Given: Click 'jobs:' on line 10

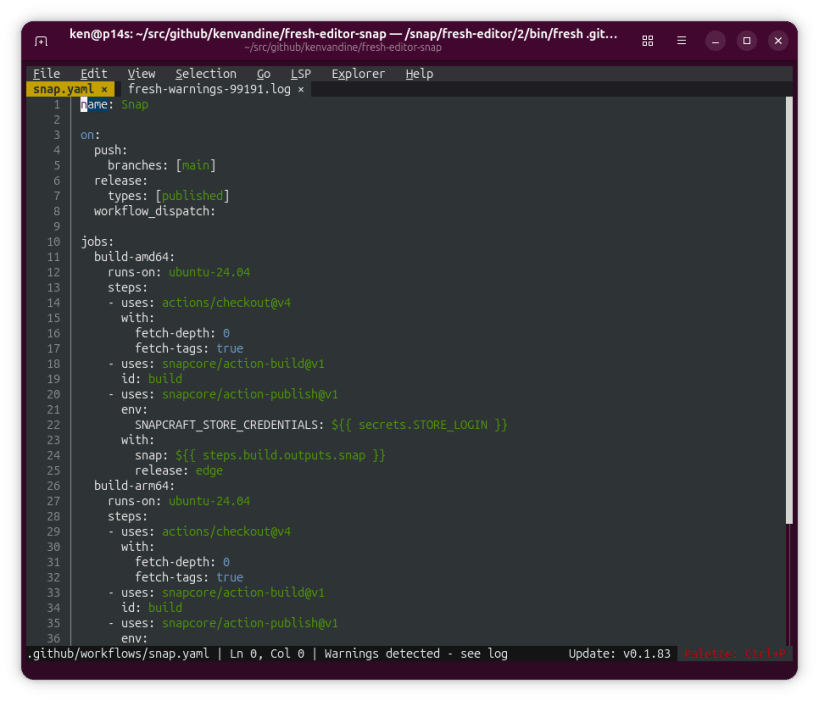Looking at the screenshot, I should click(97, 242).
